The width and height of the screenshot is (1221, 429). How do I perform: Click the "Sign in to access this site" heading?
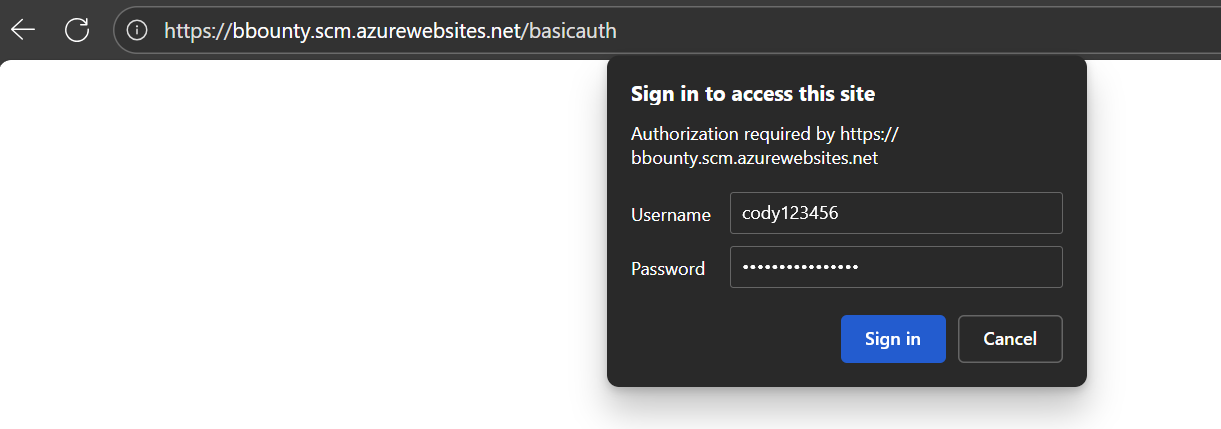coord(753,95)
